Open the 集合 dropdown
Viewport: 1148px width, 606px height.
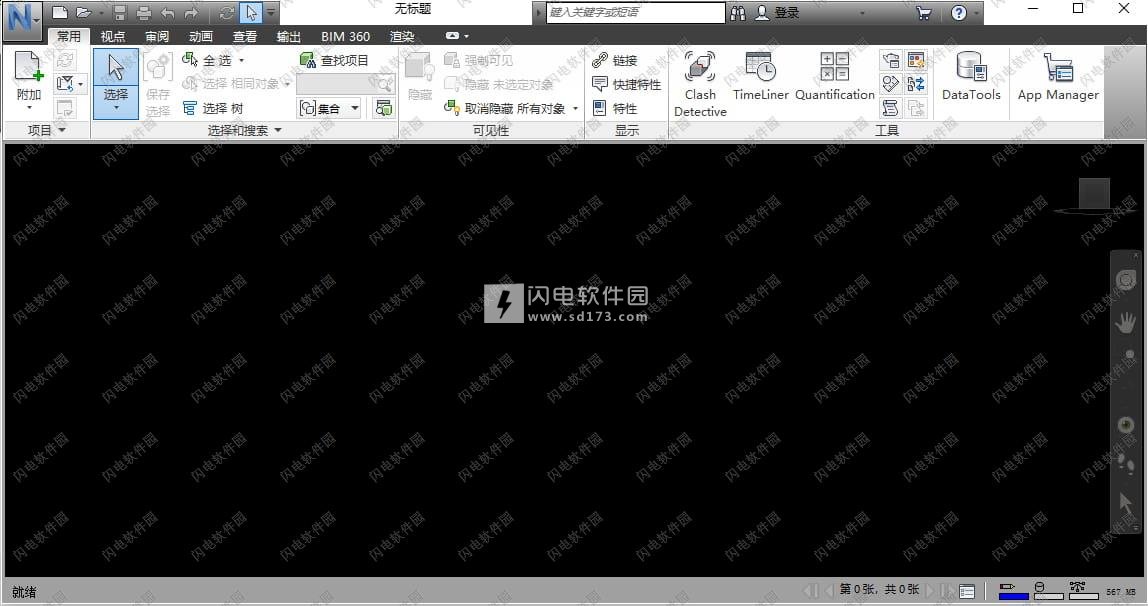[329, 108]
